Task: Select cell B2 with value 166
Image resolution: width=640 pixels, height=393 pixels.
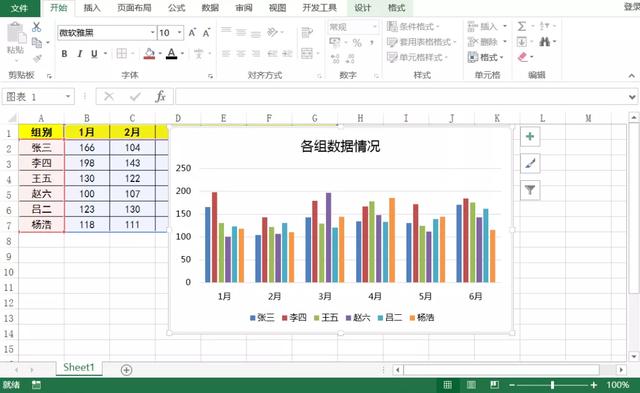Action: 87,147
